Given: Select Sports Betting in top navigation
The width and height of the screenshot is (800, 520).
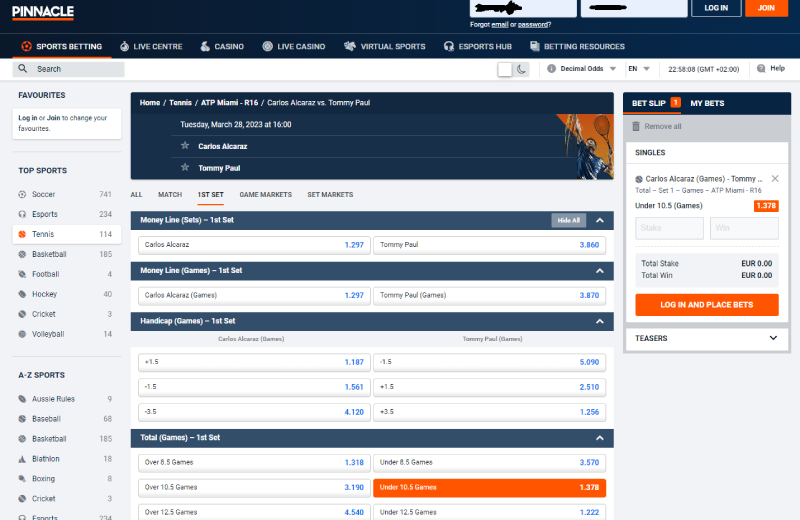Looking at the screenshot, I should [x=62, y=46].
